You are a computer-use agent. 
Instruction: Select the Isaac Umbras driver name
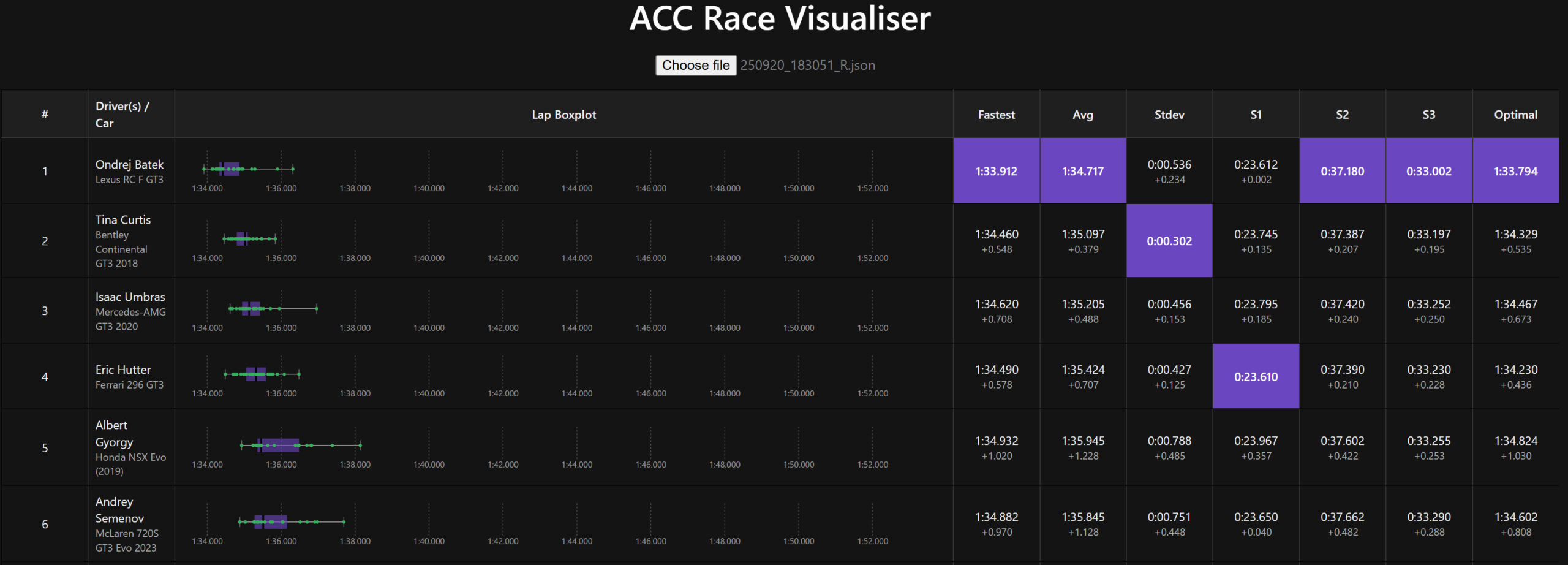coord(130,297)
